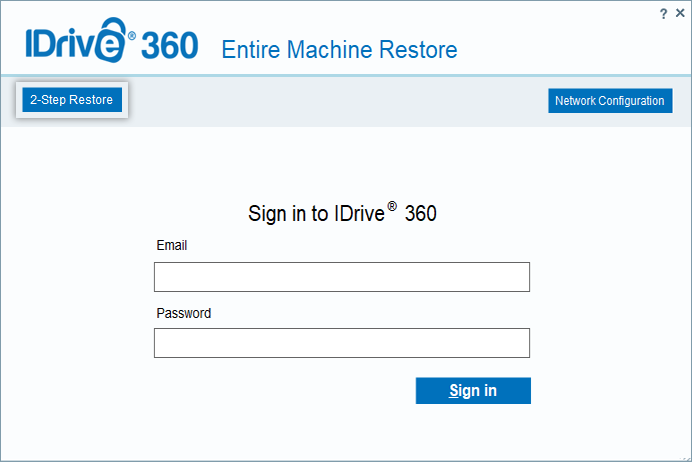Click the resize grip in window corner
The width and height of the screenshot is (692, 462).
pyautogui.click(x=687, y=458)
